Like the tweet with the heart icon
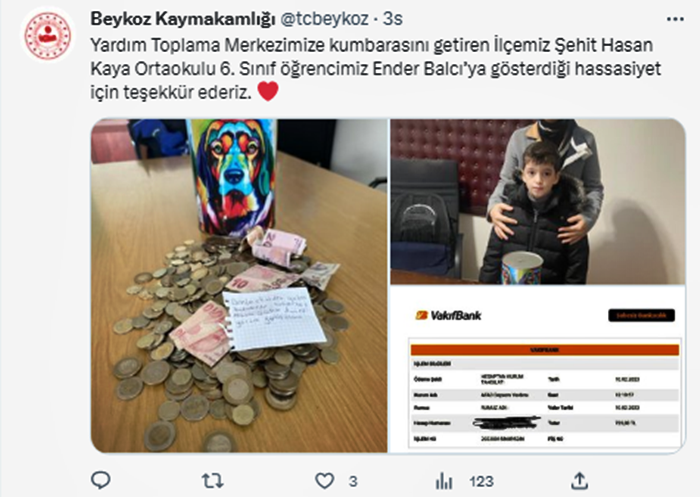 click(x=325, y=481)
